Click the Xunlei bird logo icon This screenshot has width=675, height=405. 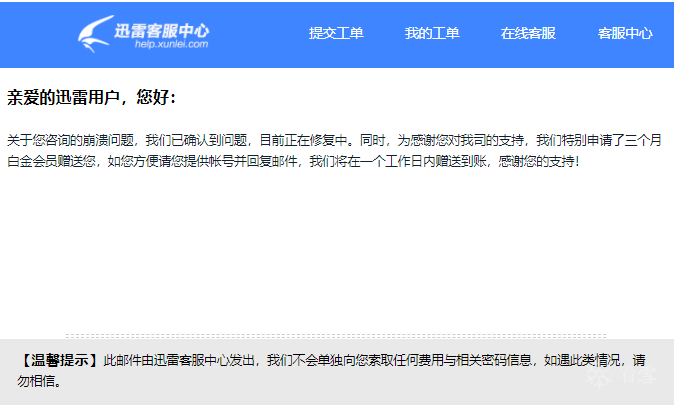(x=96, y=34)
